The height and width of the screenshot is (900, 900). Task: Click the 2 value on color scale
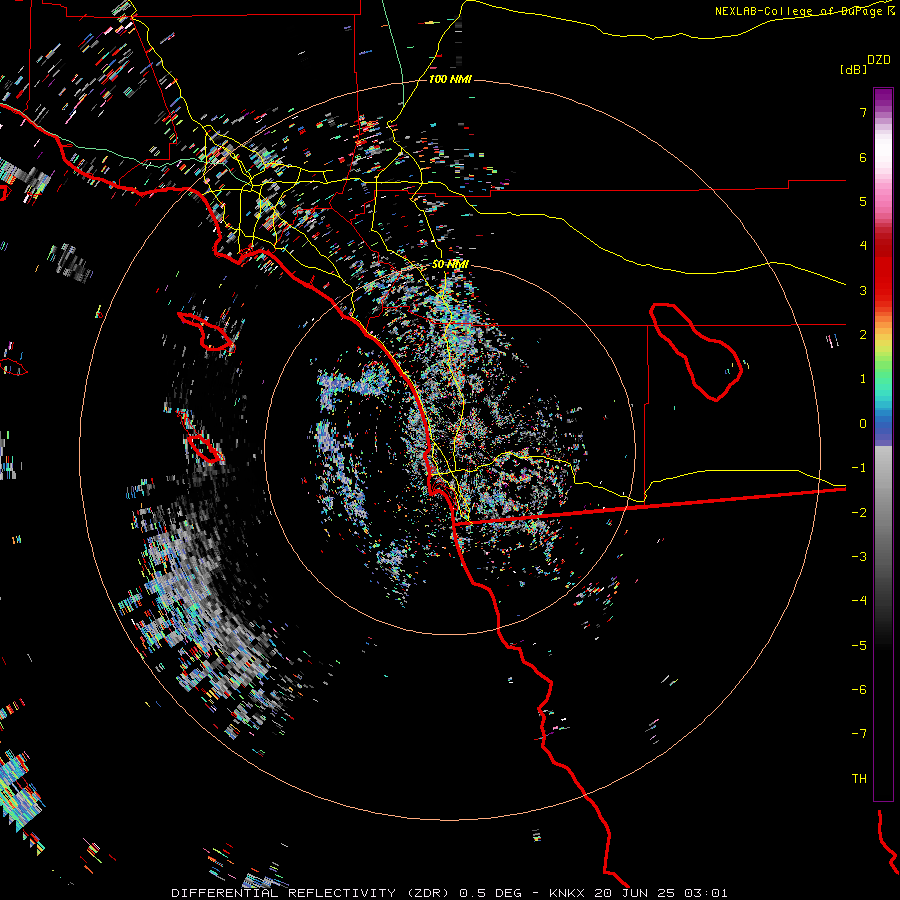[x=863, y=335]
